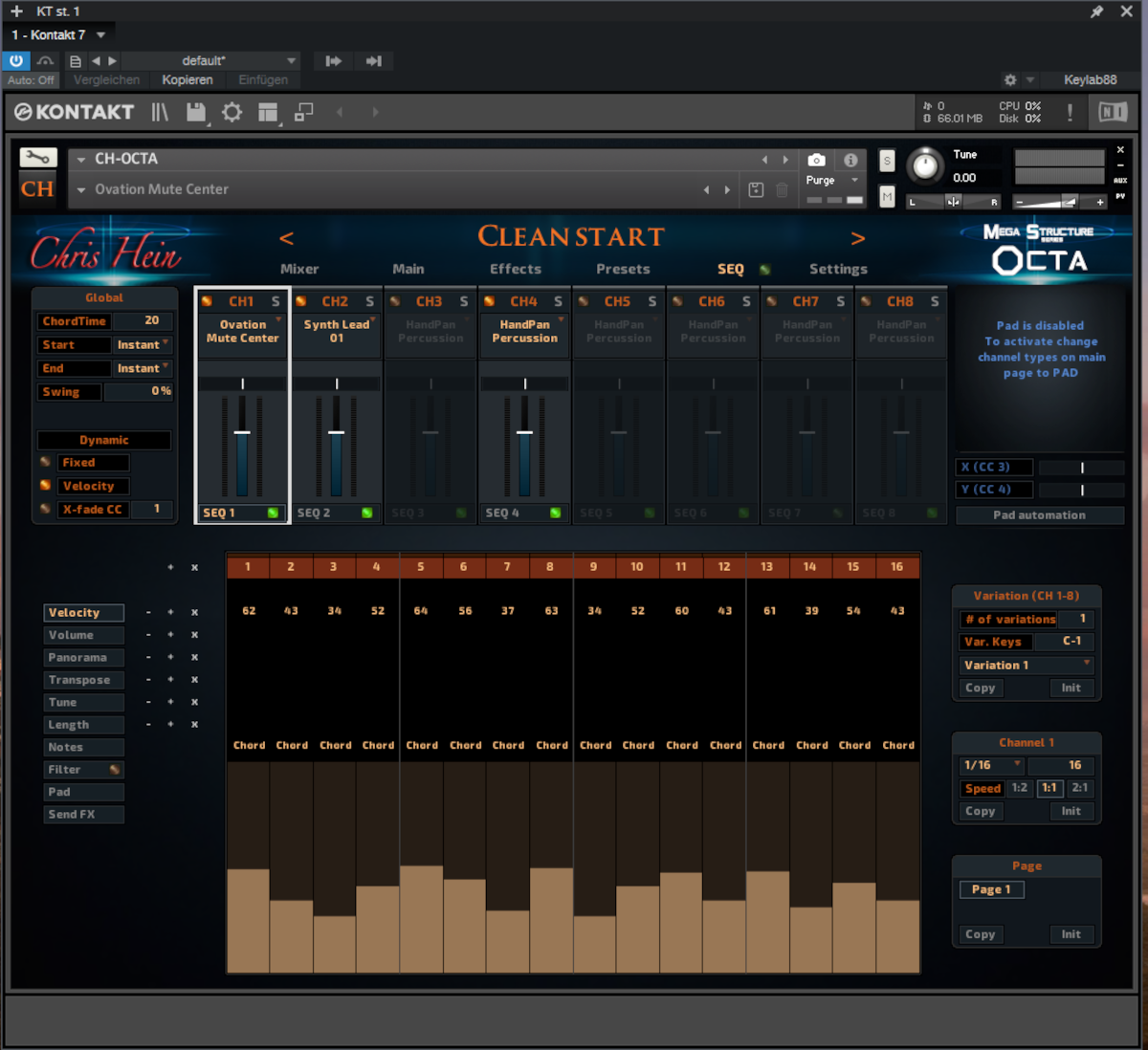The image size is (1148, 1050).
Task: Open Kontakt settings gear icon
Action: (x=232, y=112)
